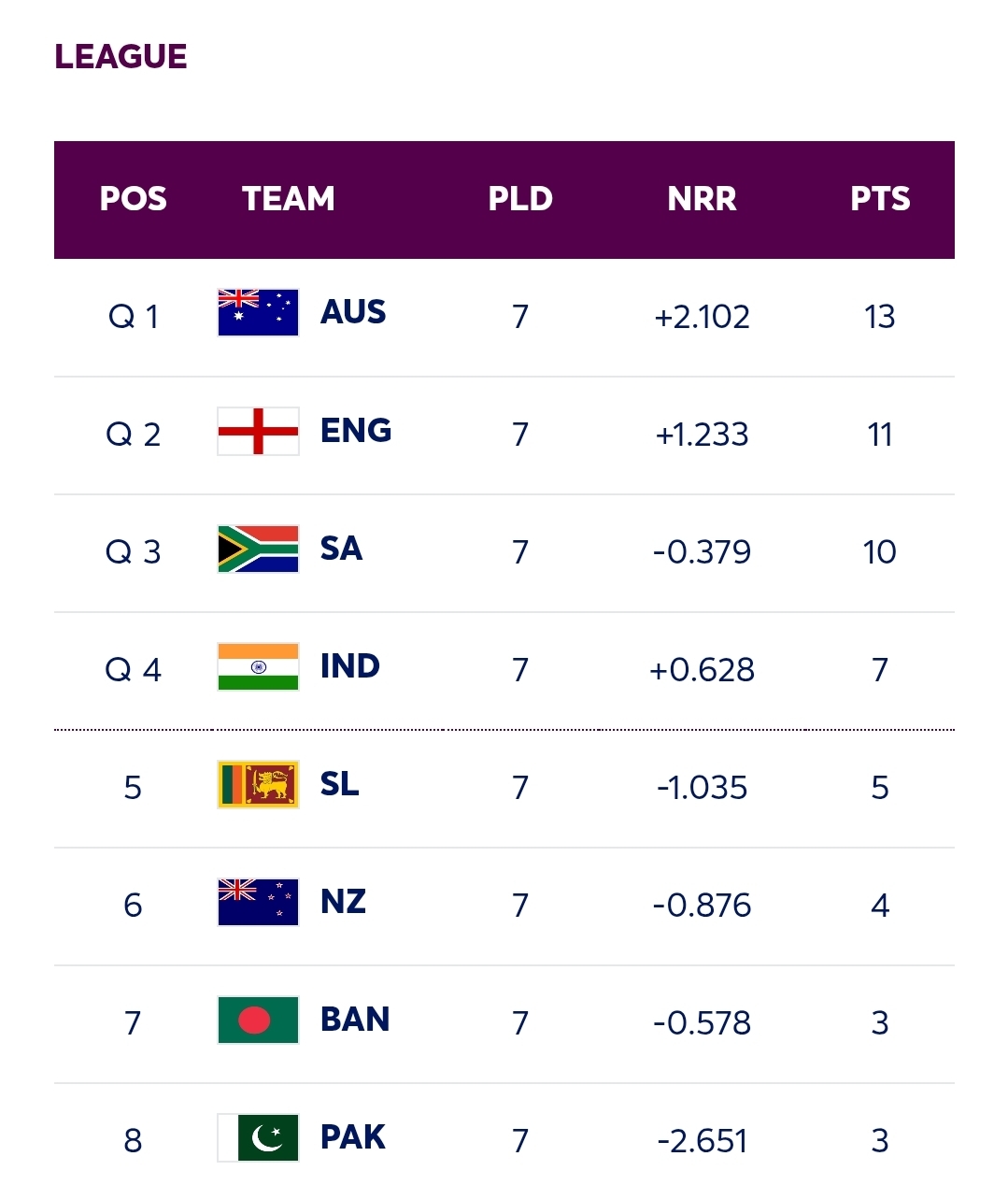Click the Pakistan flag icon
The image size is (1008, 1199).
258,1137
